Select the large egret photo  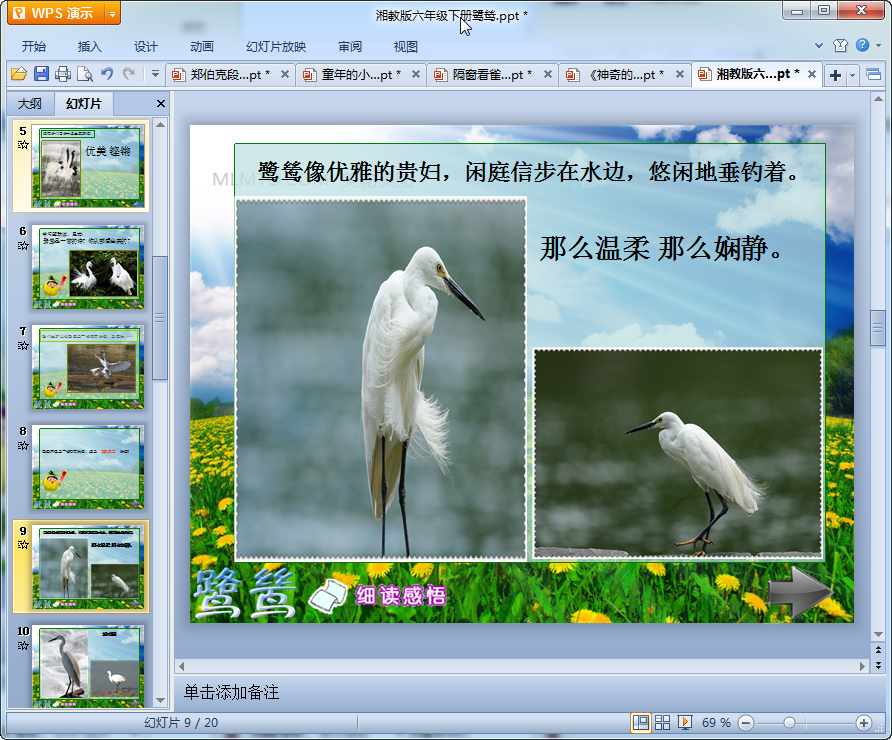tap(381, 379)
